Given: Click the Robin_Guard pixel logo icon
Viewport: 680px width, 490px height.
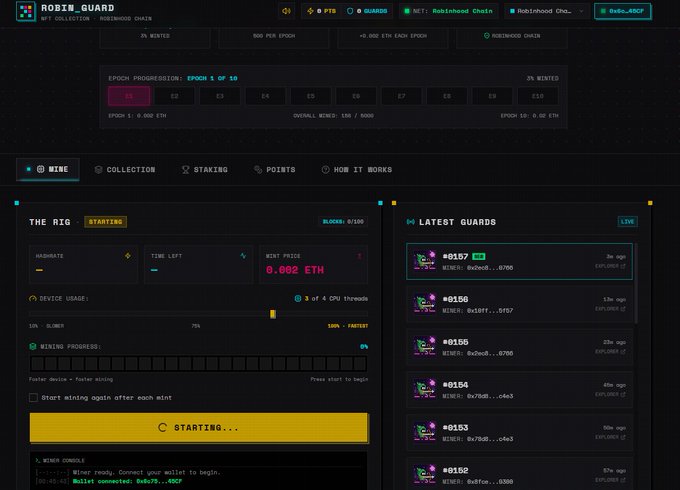Looking at the screenshot, I should 26,11.
